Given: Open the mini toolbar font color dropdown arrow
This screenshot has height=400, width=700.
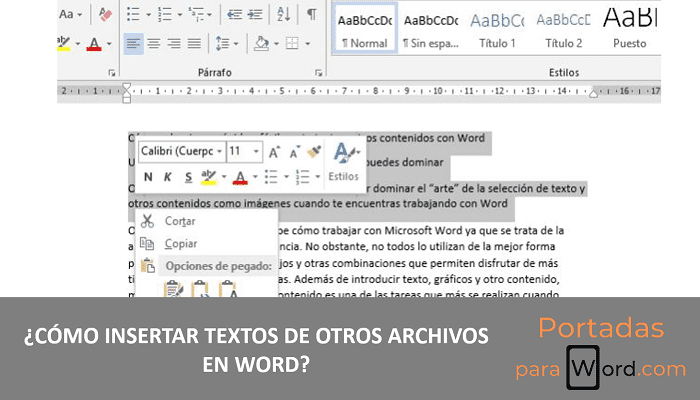Looking at the screenshot, I should tap(255, 177).
